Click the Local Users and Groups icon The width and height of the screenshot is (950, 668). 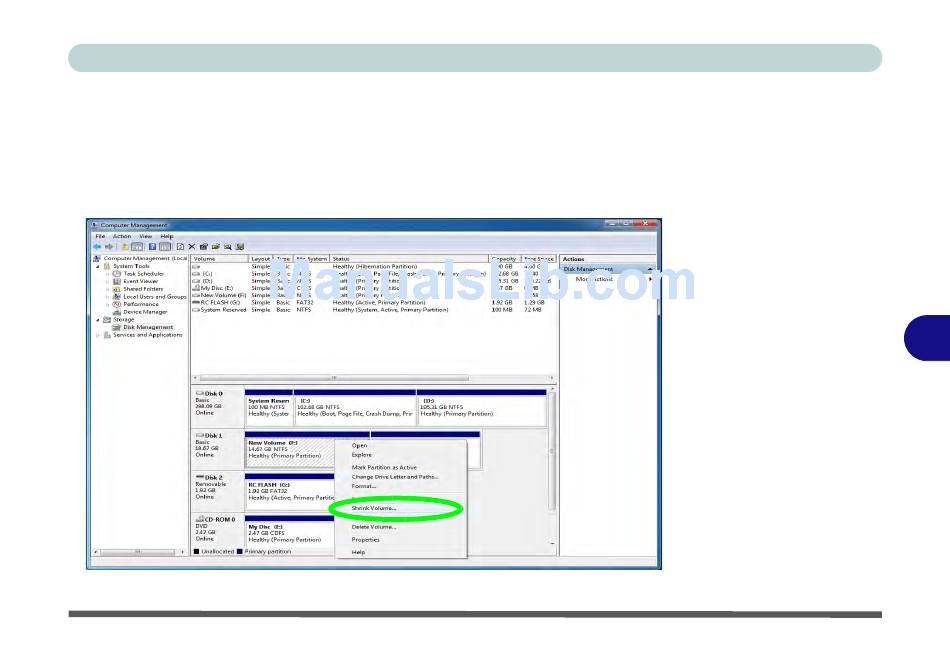pos(117,297)
